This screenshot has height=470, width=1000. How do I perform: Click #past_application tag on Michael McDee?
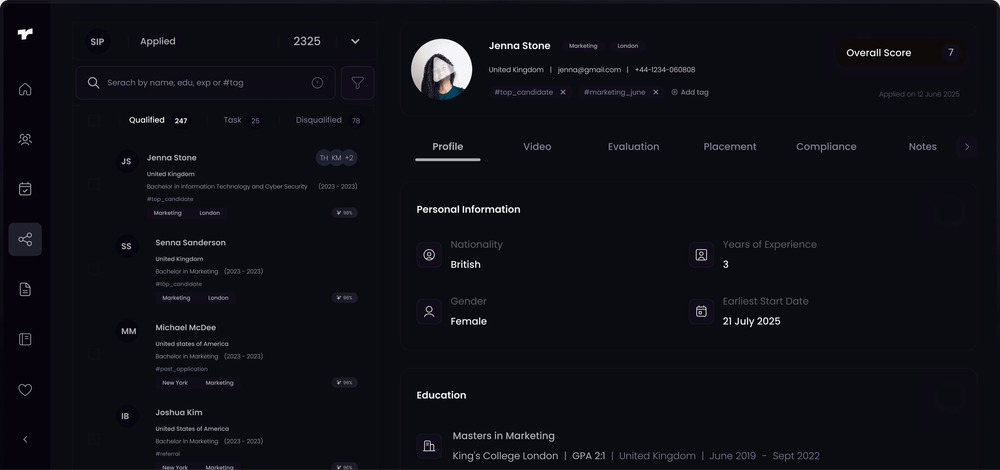182,369
